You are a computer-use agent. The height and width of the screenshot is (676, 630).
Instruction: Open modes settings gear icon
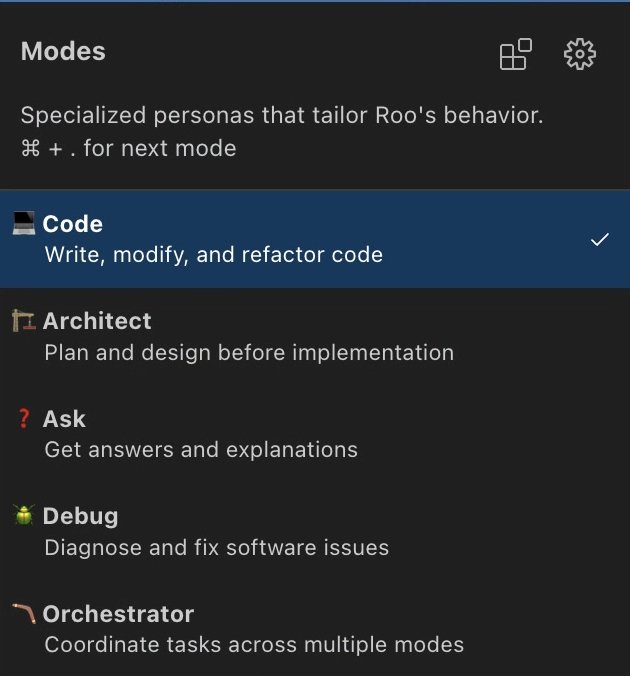pos(580,55)
